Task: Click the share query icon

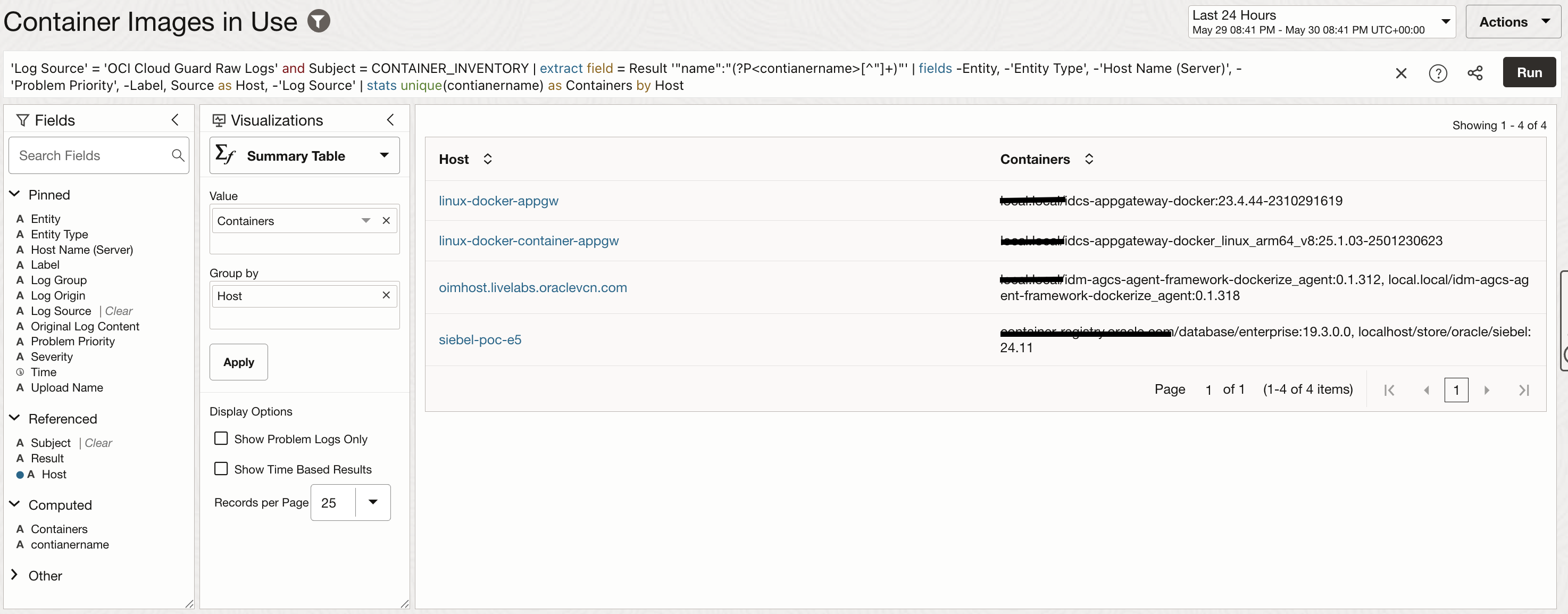Action: [x=1475, y=73]
